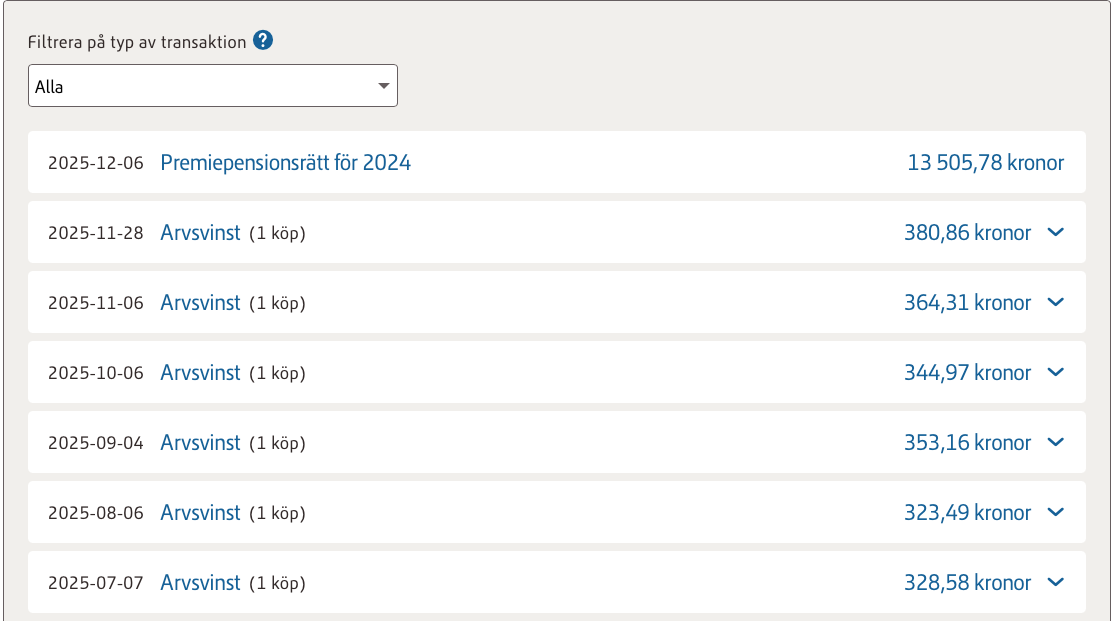The image size is (1114, 621).
Task: Click Arvsvinst link dated 2025-09-04
Action: 200,443
